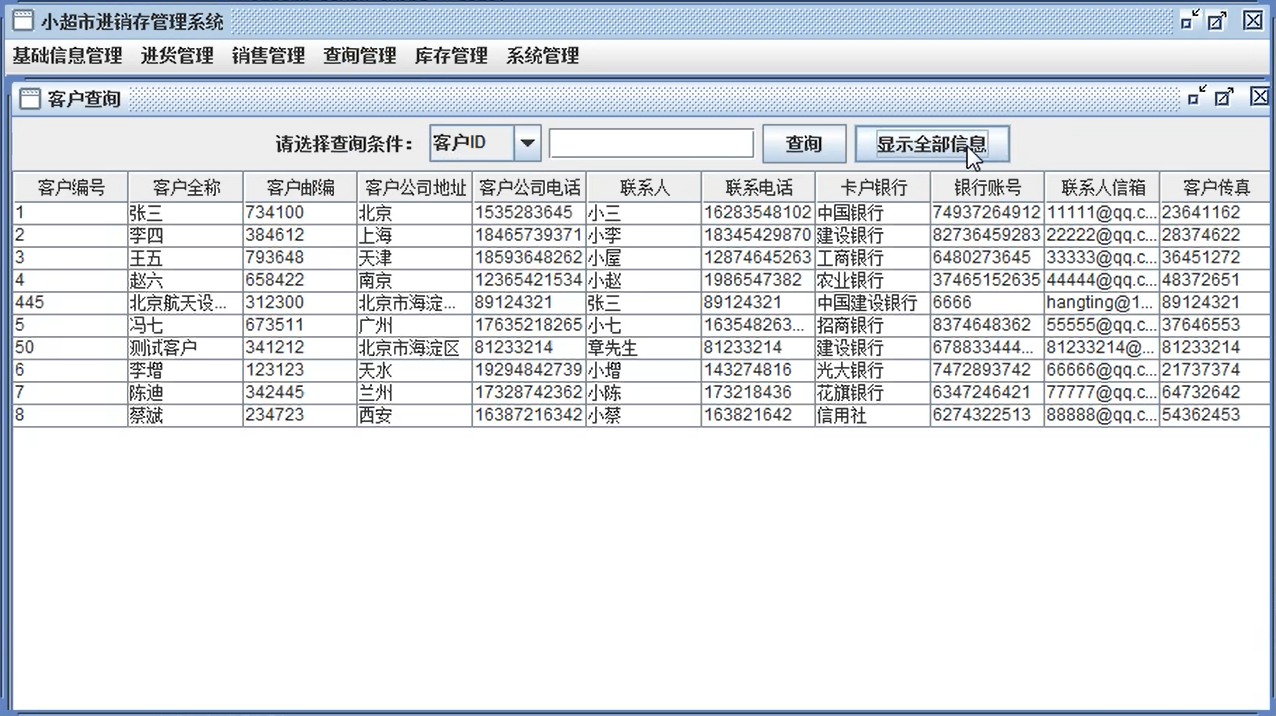Click the contact cell 小陈

coord(643,393)
